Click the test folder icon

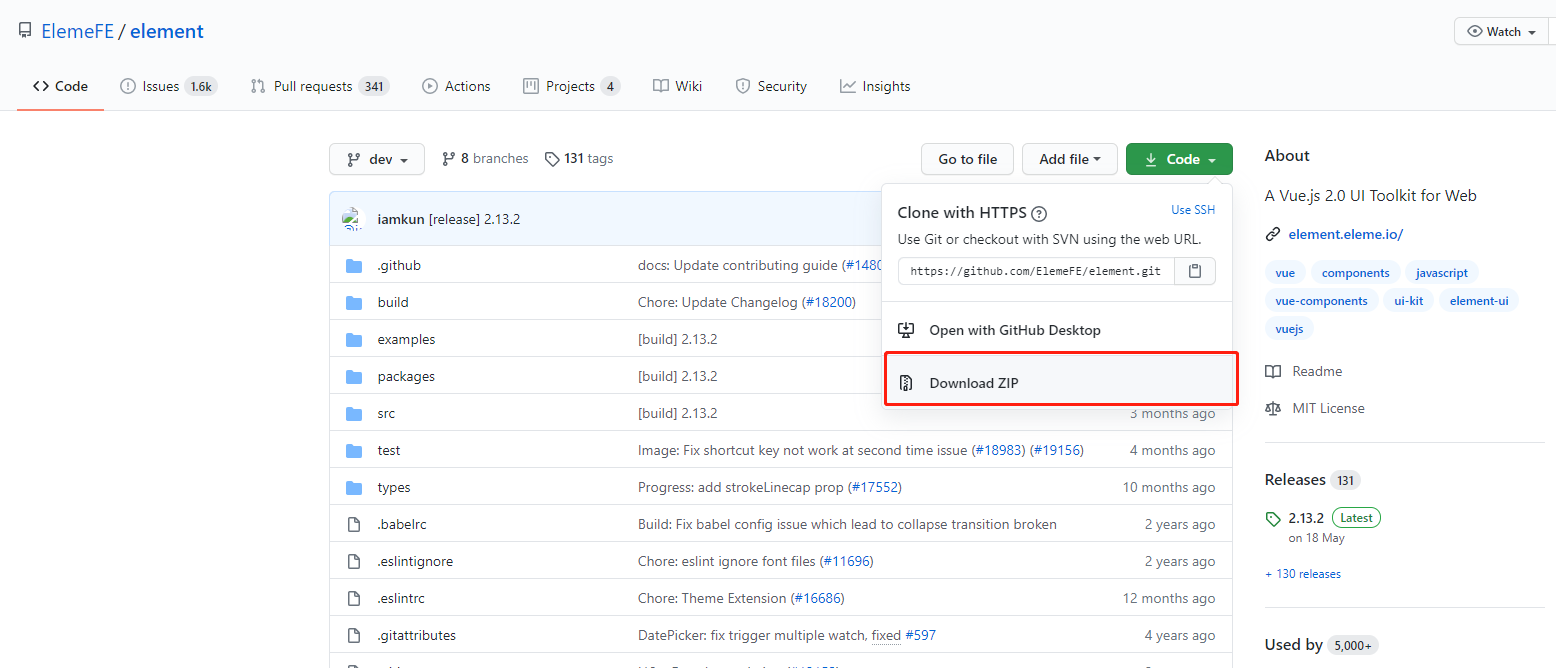click(353, 450)
